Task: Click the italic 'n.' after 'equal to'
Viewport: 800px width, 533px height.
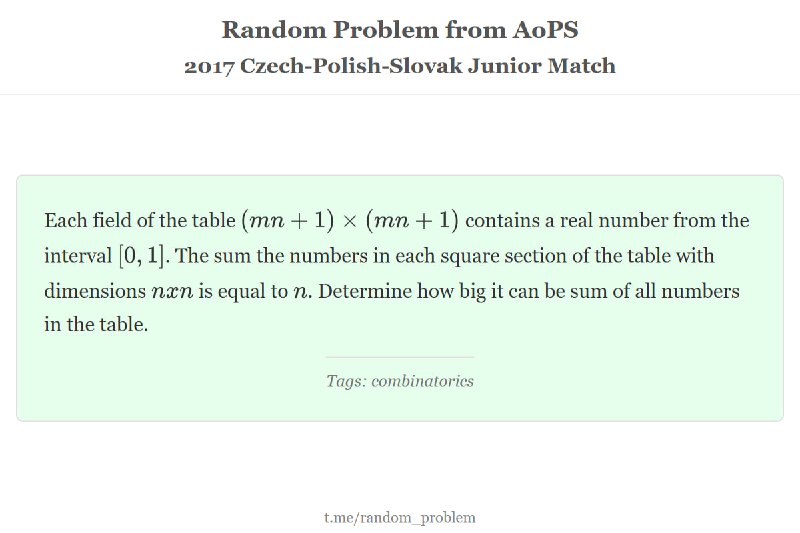Action: point(302,292)
